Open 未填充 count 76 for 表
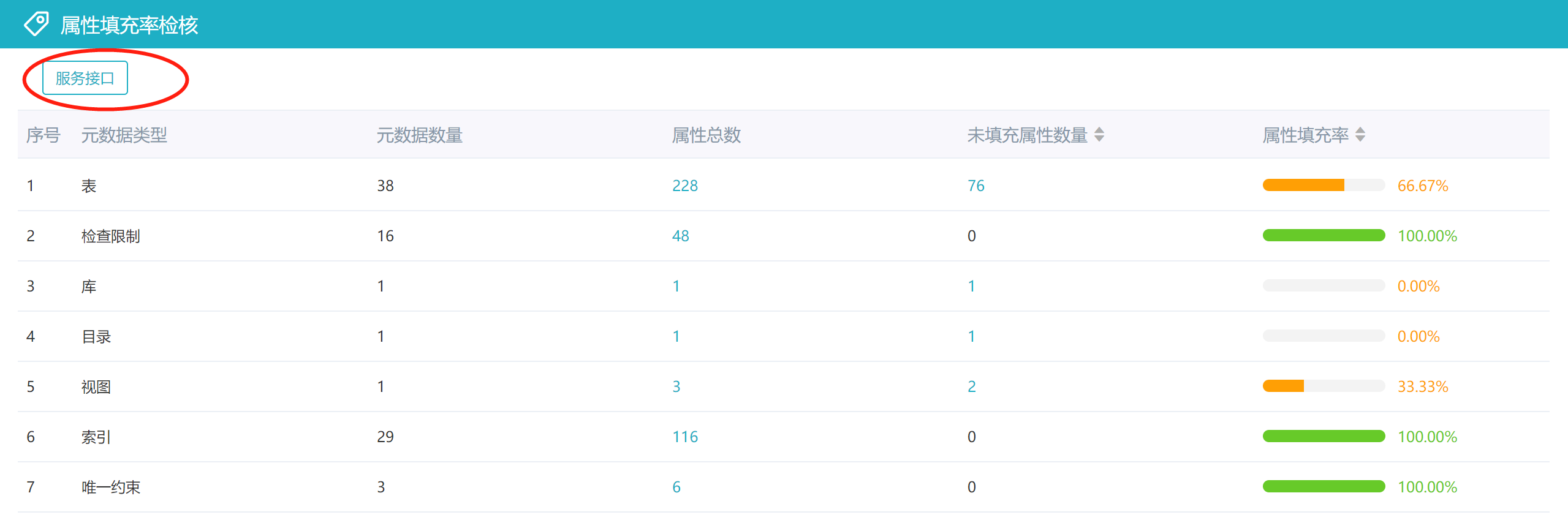Screen dimensions: 1568x523 click(976, 186)
